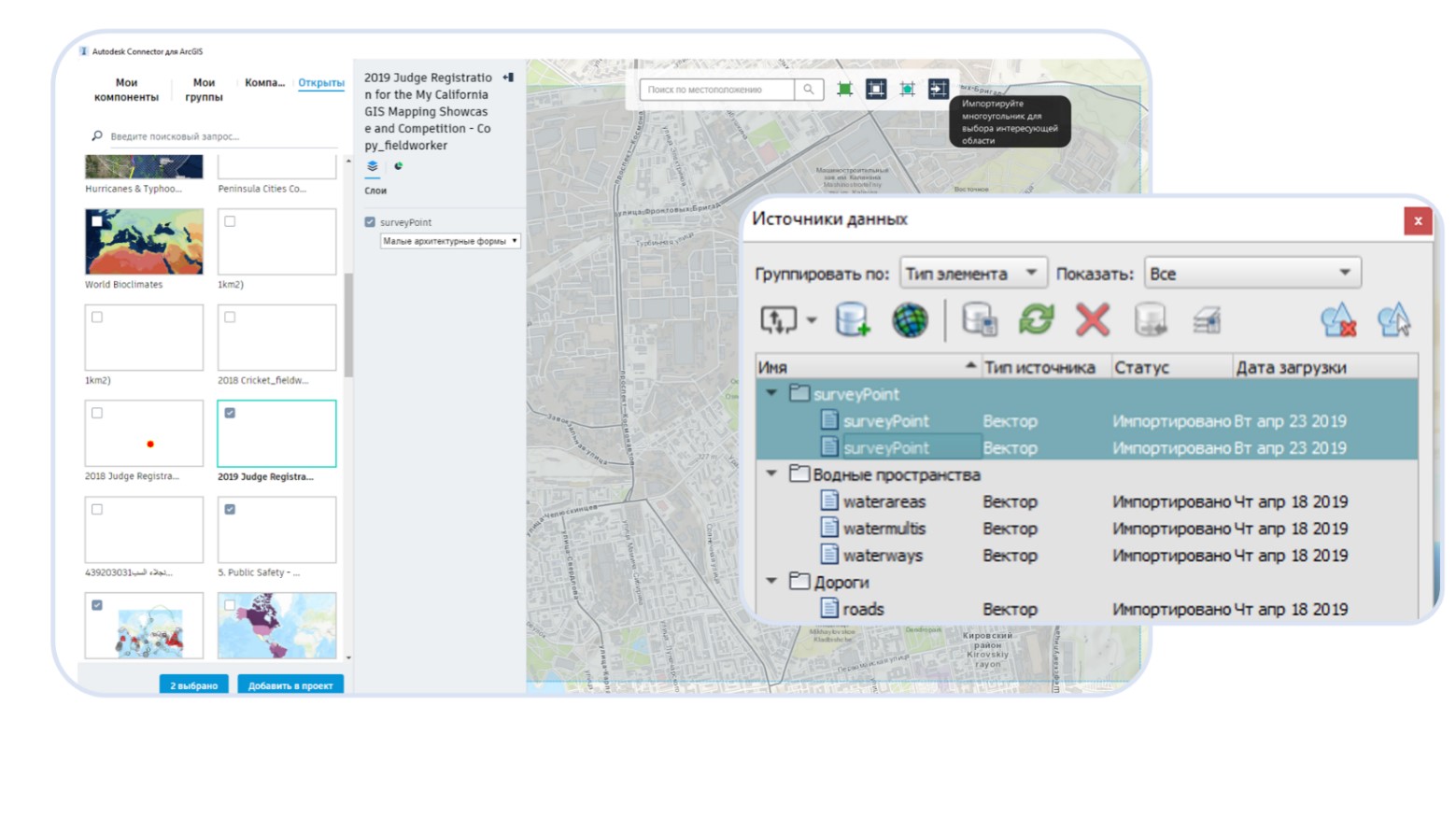The image size is (1456, 819).
Task: Click the 'Добавить в проект' button
Action: tap(290, 685)
